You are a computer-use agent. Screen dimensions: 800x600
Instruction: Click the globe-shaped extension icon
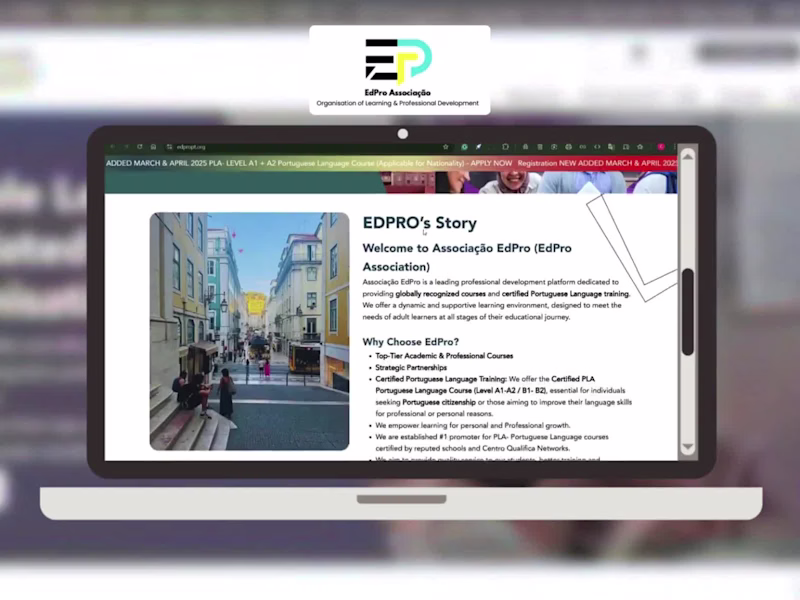point(567,146)
